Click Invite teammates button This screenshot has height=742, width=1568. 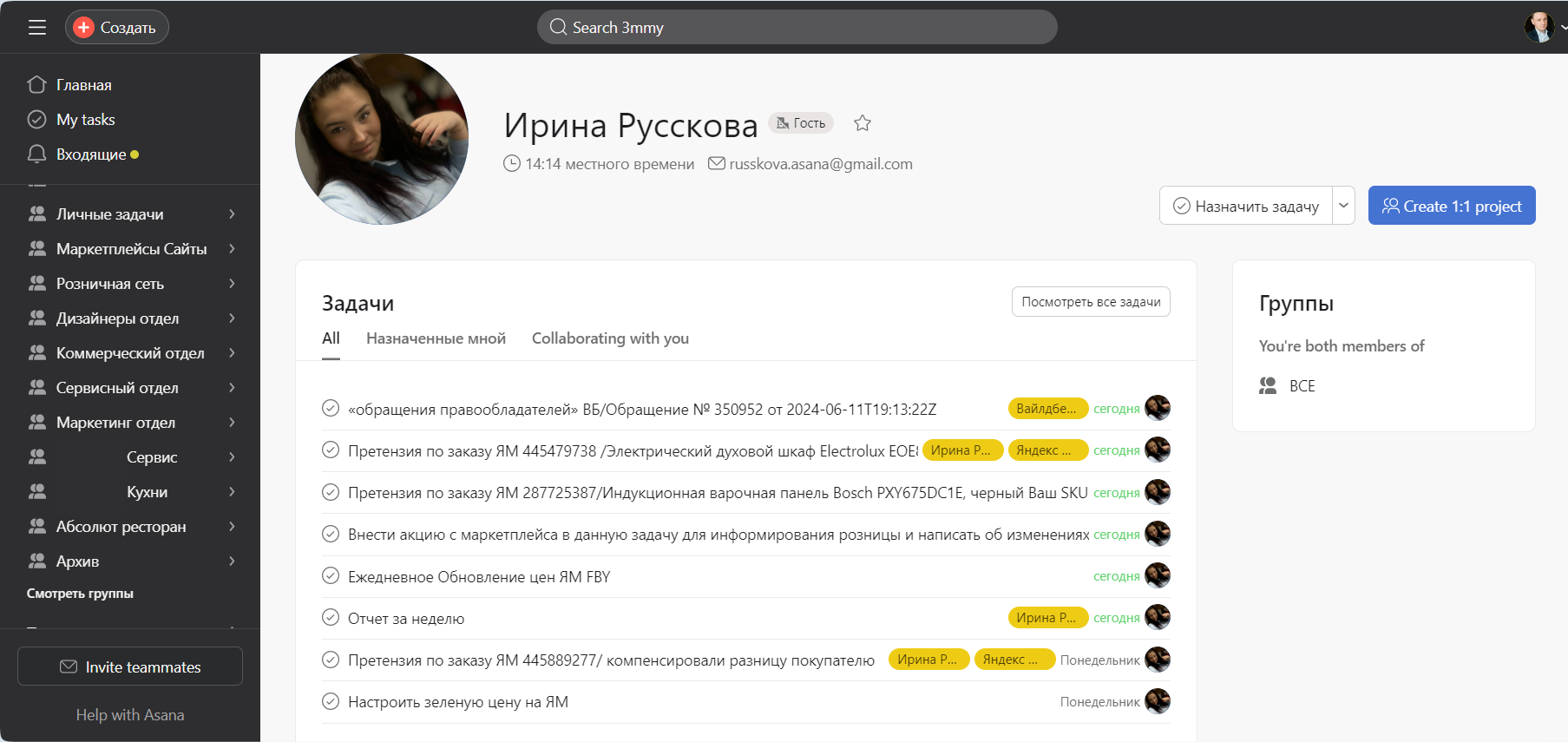point(130,666)
